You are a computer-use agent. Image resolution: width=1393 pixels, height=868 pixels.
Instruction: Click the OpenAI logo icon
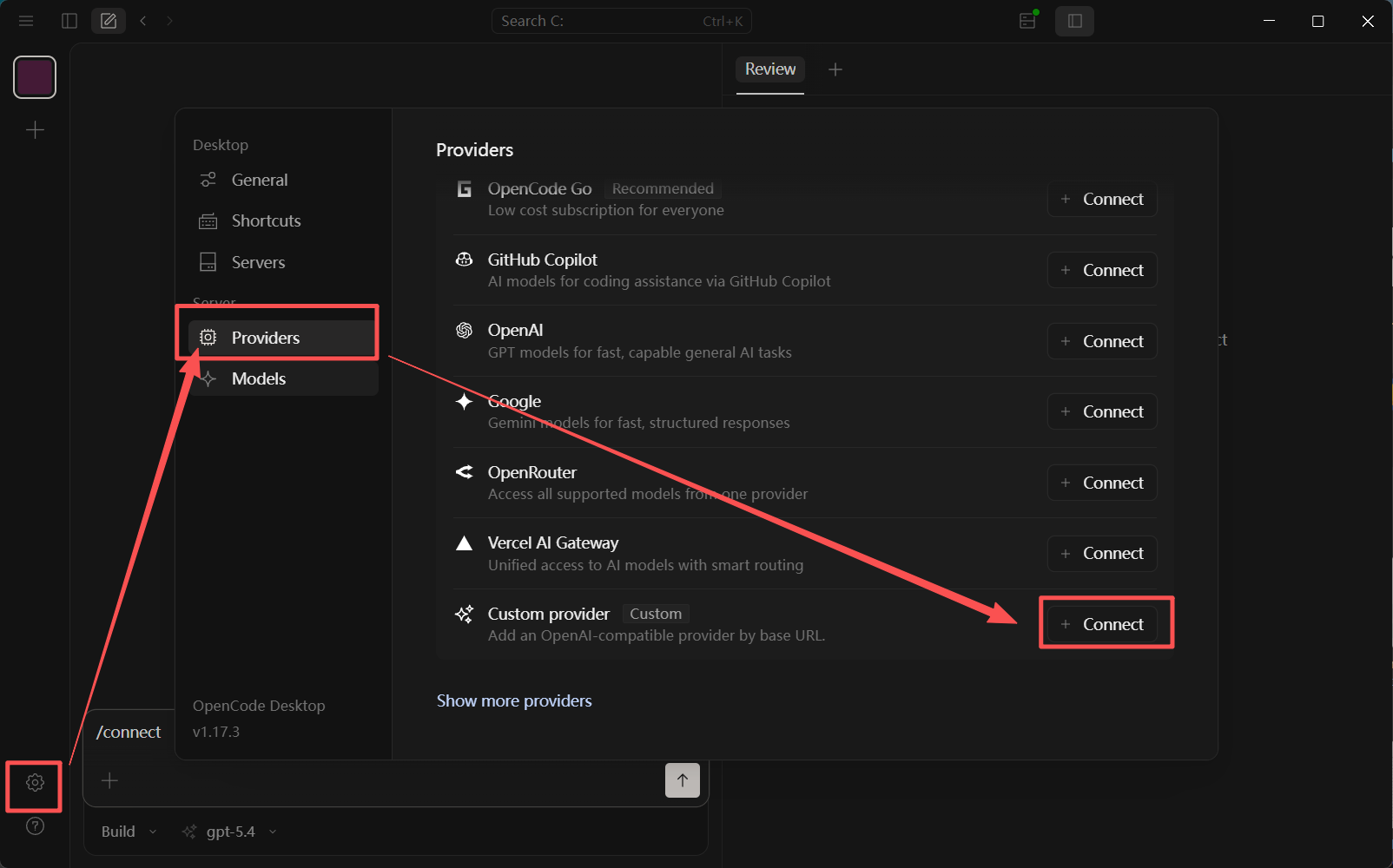[x=465, y=330]
